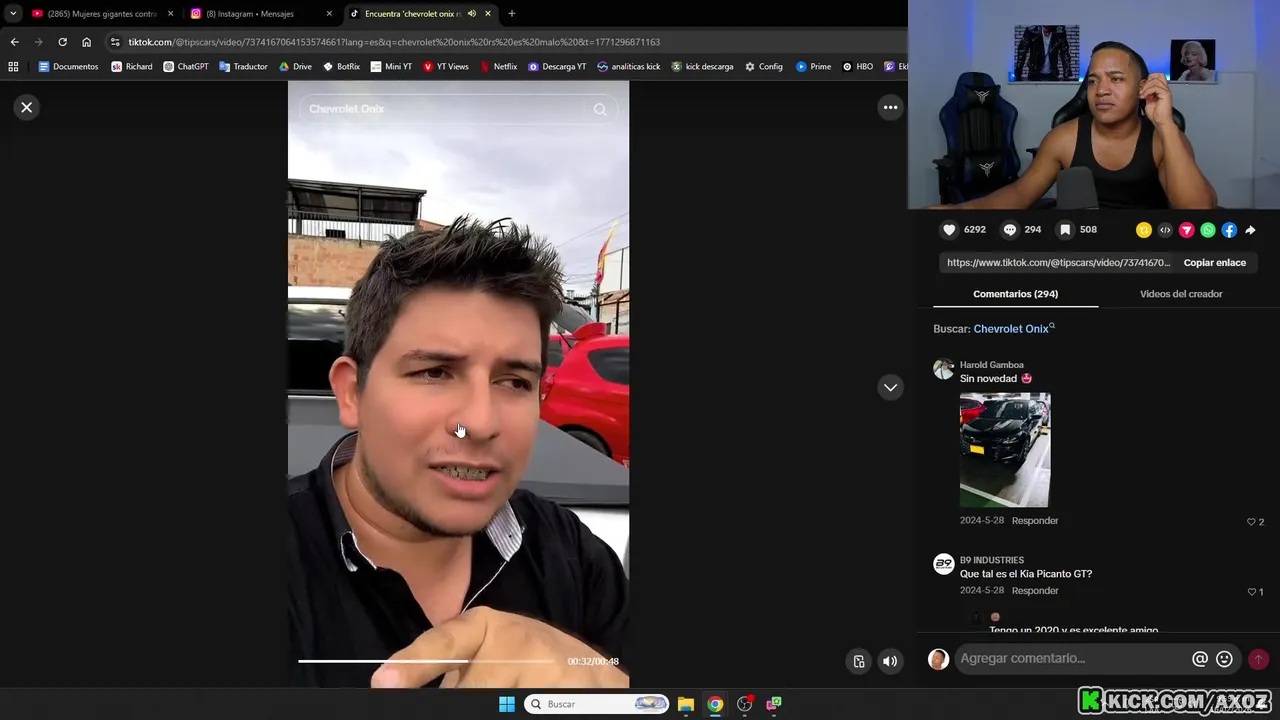Switch to Videos del creador tab
The width and height of the screenshot is (1280, 720).
pos(1181,294)
